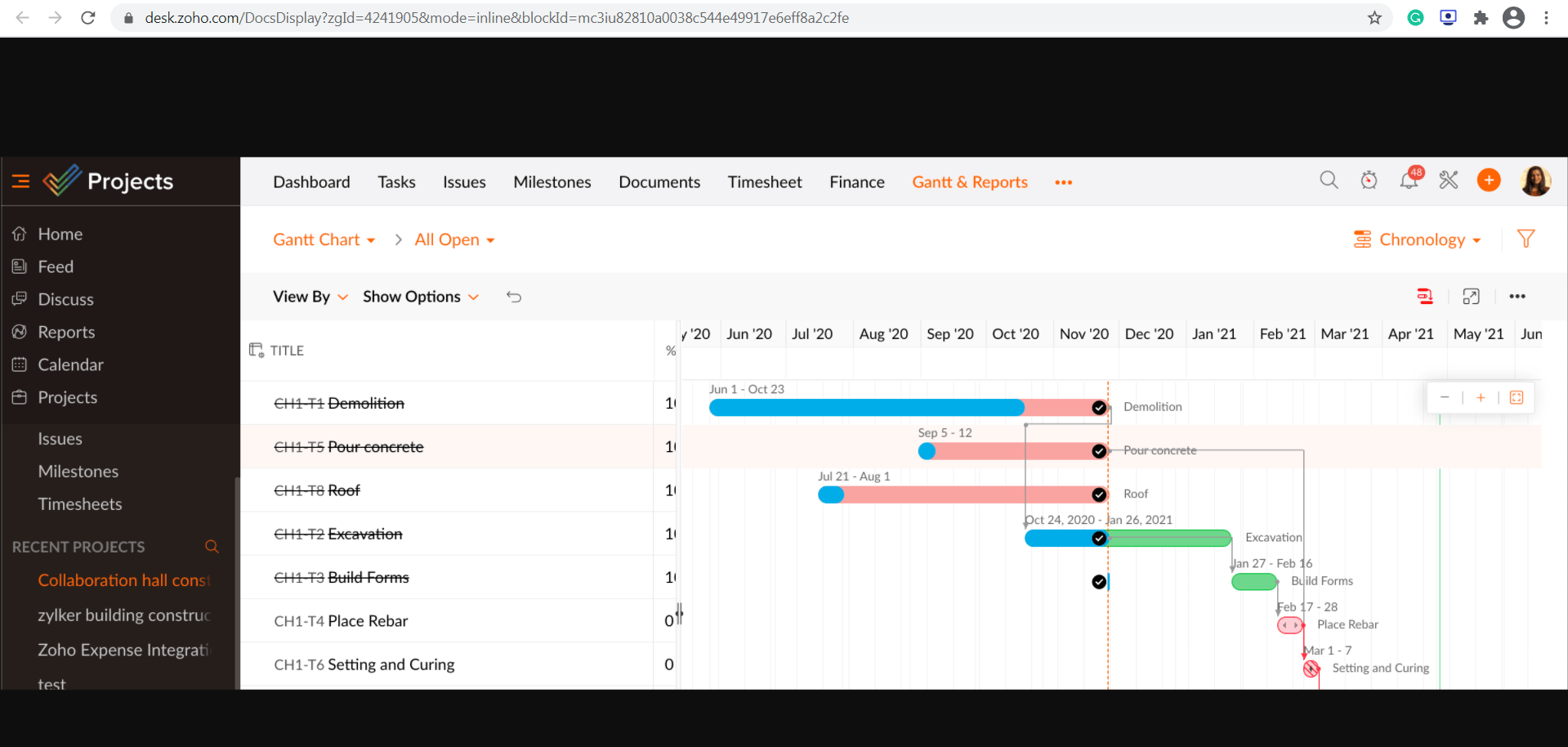This screenshot has height=747, width=1568.
Task: Open the setup tools icon
Action: 1449,181
